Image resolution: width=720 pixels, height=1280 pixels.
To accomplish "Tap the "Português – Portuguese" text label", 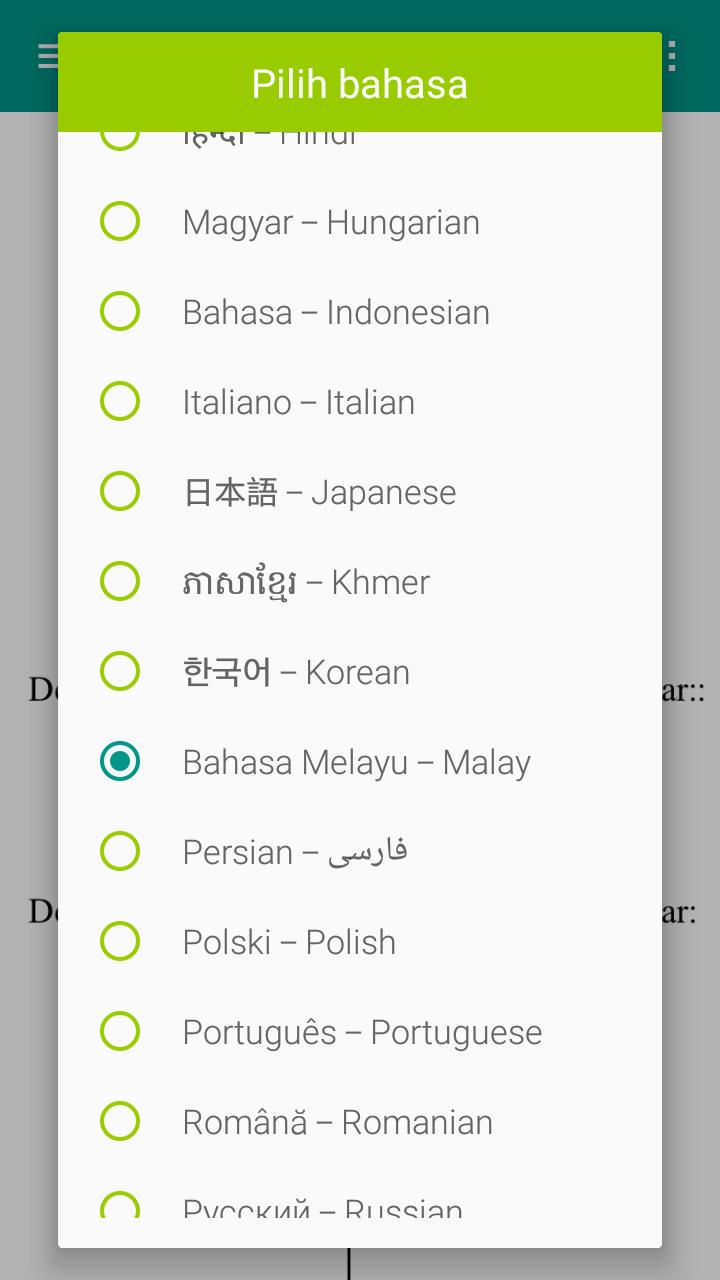I will tap(362, 1032).
